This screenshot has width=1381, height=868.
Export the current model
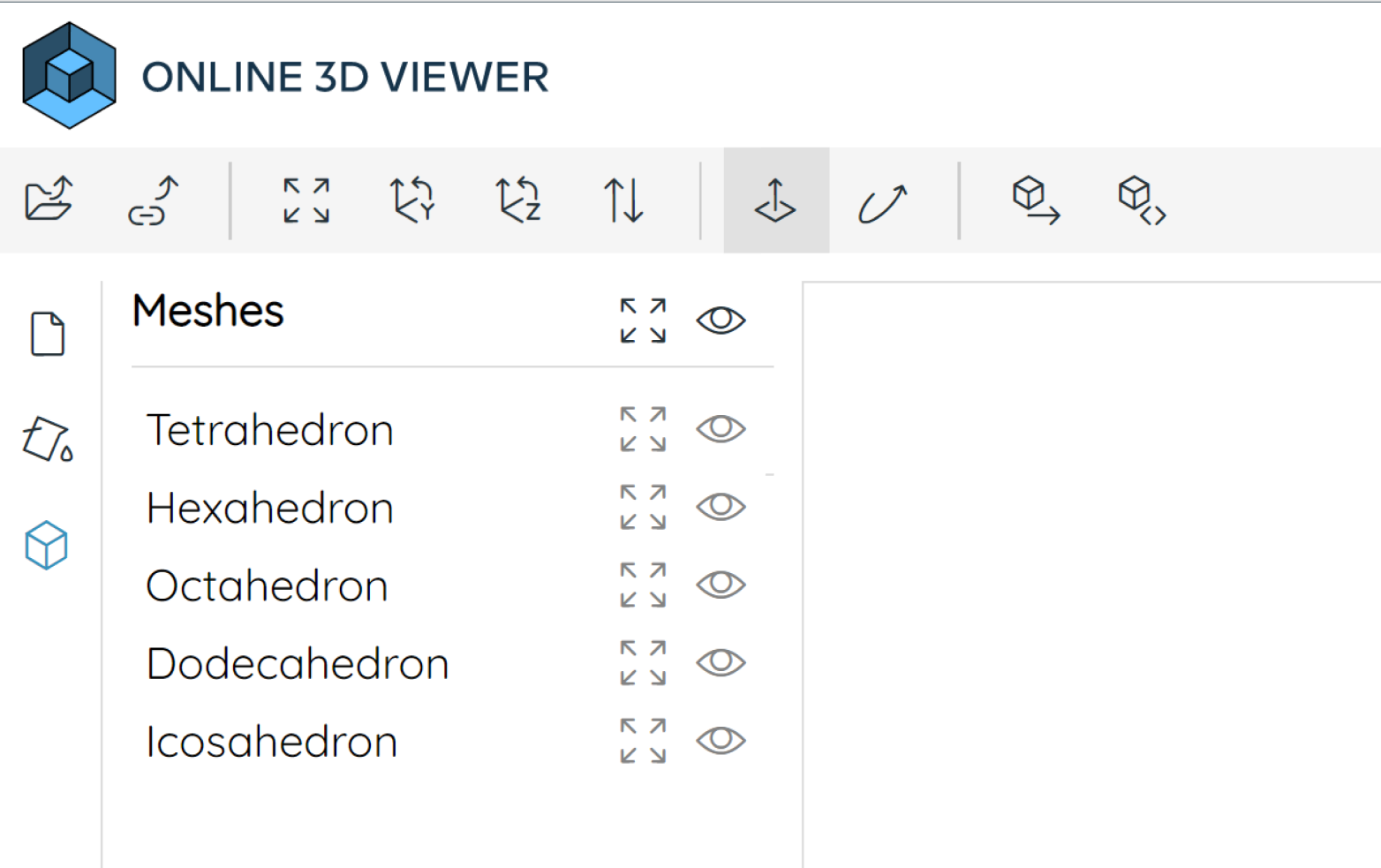(1033, 200)
